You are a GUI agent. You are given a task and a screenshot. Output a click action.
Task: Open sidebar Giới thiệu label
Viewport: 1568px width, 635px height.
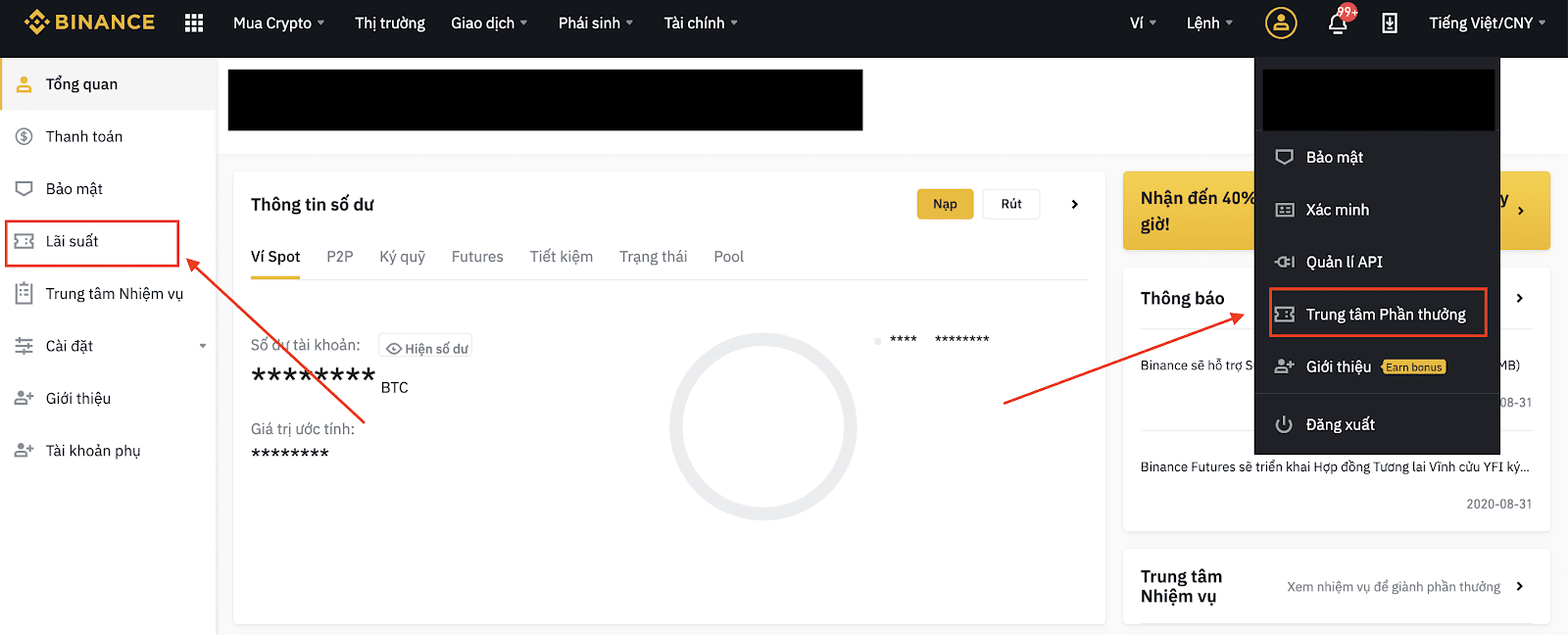pyautogui.click(x=78, y=398)
